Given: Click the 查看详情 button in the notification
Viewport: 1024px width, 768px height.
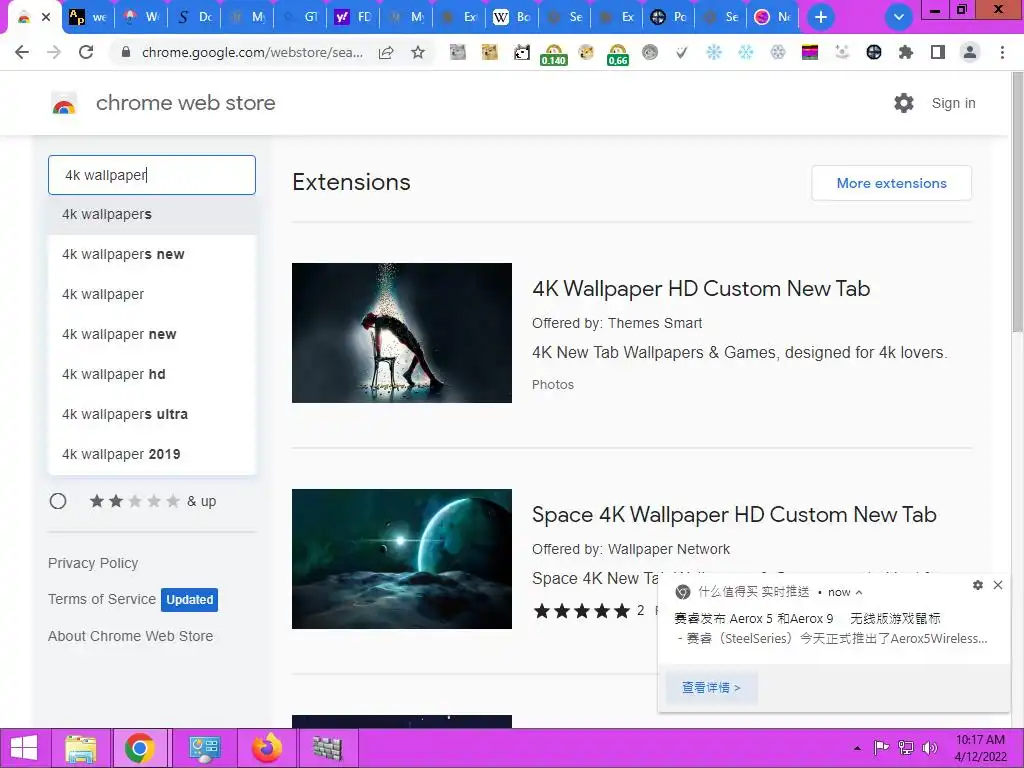Looking at the screenshot, I should pyautogui.click(x=711, y=687).
